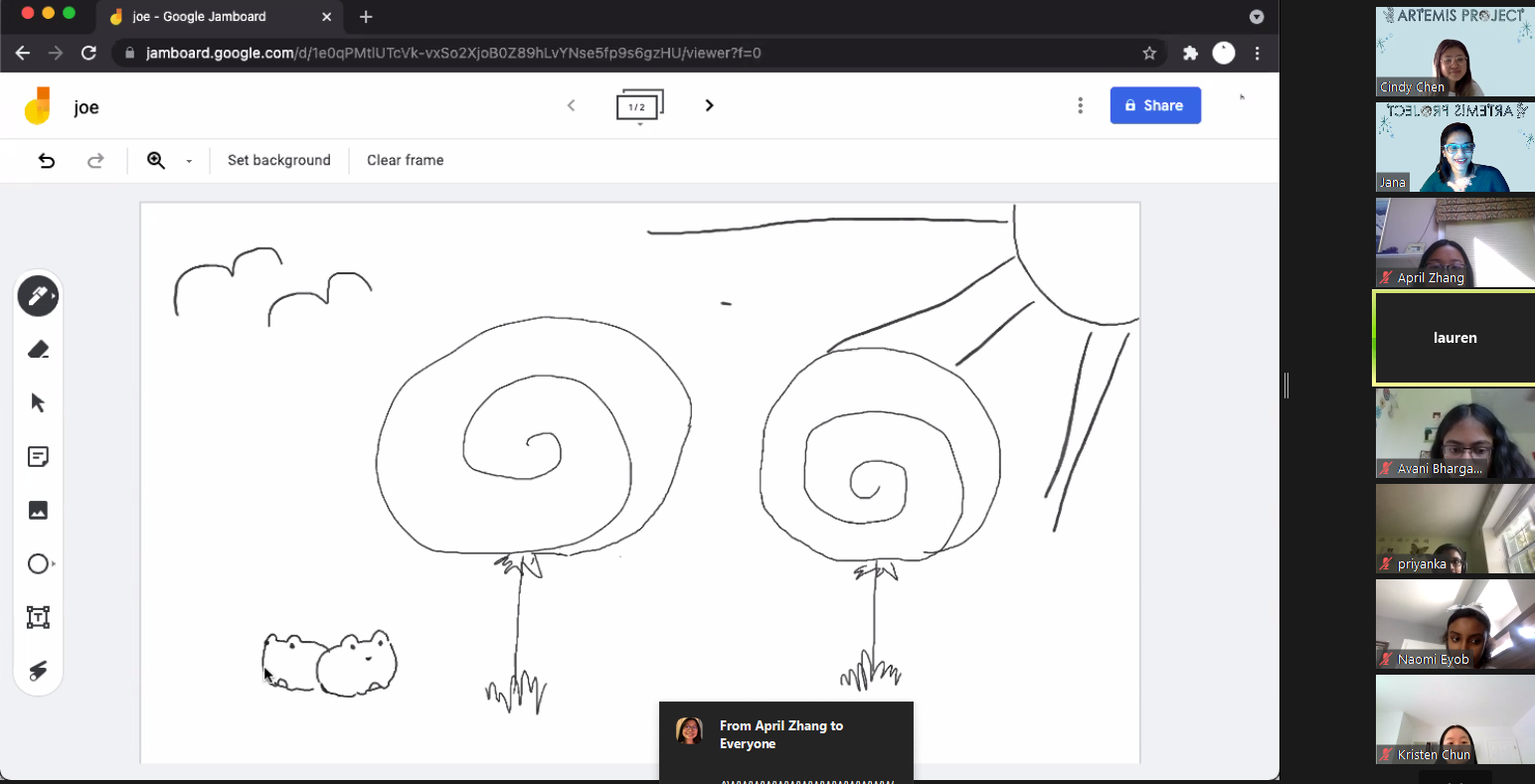Advance to the next frame
This screenshot has height=784, width=1535.
(709, 105)
